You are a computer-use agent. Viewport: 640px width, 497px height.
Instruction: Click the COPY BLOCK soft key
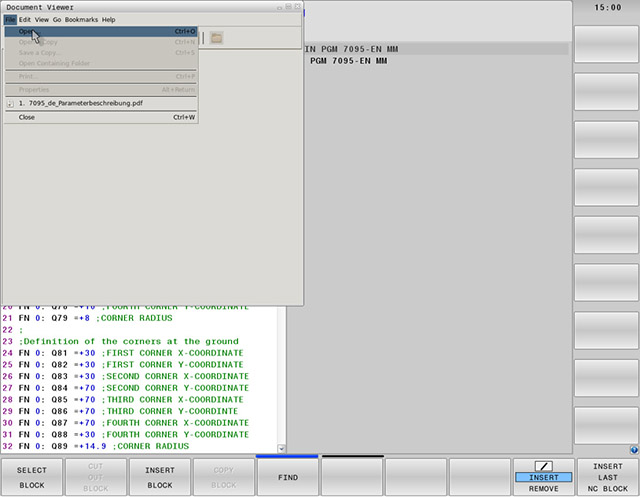pyautogui.click(x=223, y=477)
